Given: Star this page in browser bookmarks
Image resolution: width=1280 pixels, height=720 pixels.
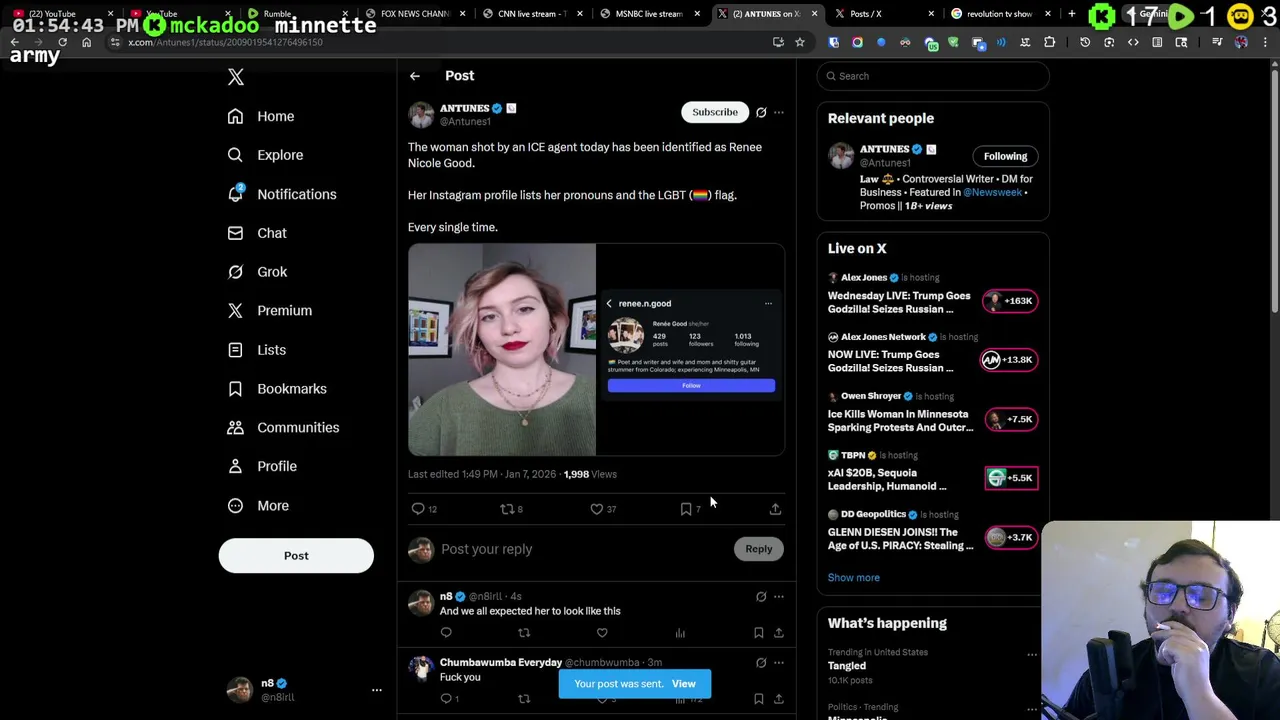Looking at the screenshot, I should 799,42.
